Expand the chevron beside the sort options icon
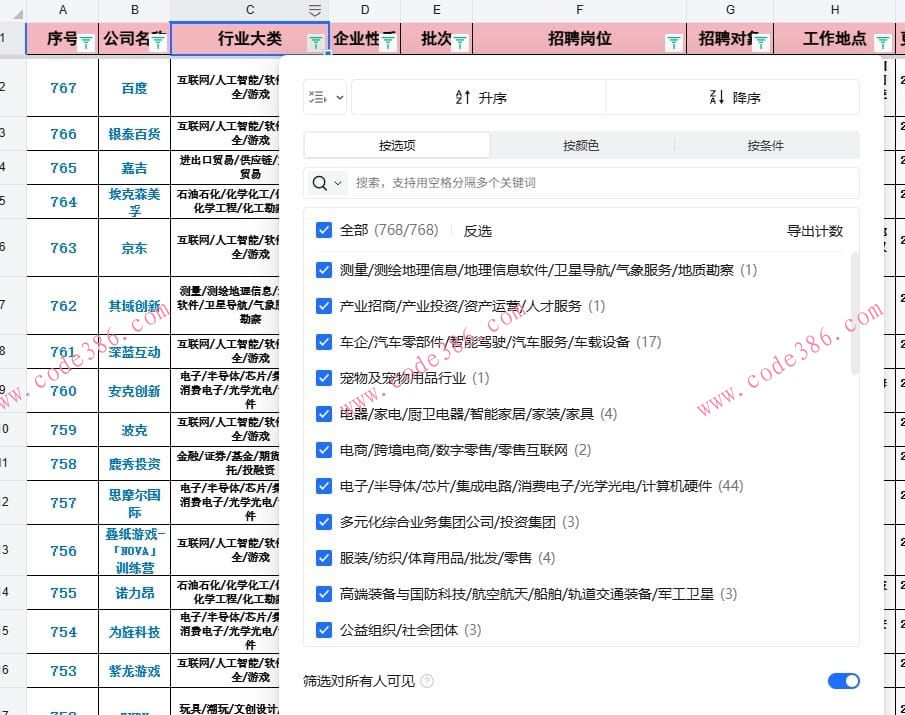The height and width of the screenshot is (715, 905). (x=338, y=97)
